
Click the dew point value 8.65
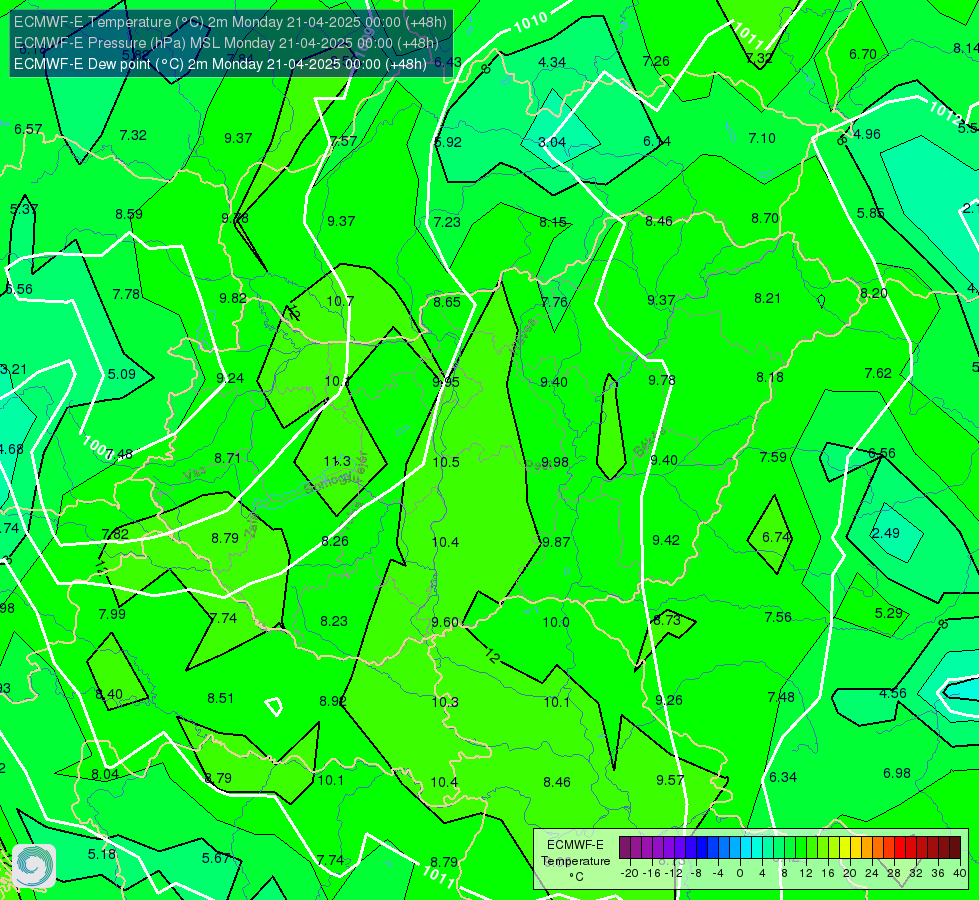click(447, 302)
